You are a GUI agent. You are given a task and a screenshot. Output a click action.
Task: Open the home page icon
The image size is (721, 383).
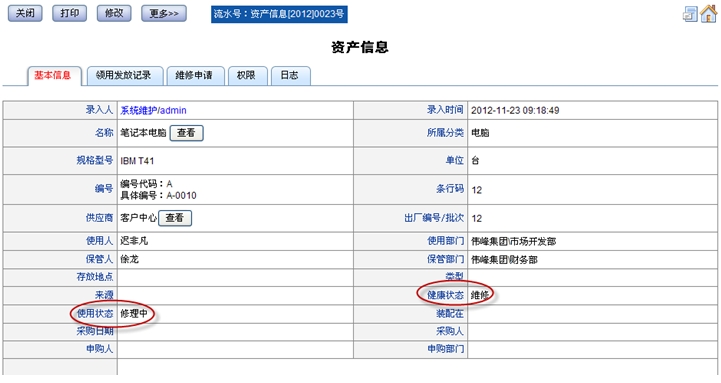(709, 13)
